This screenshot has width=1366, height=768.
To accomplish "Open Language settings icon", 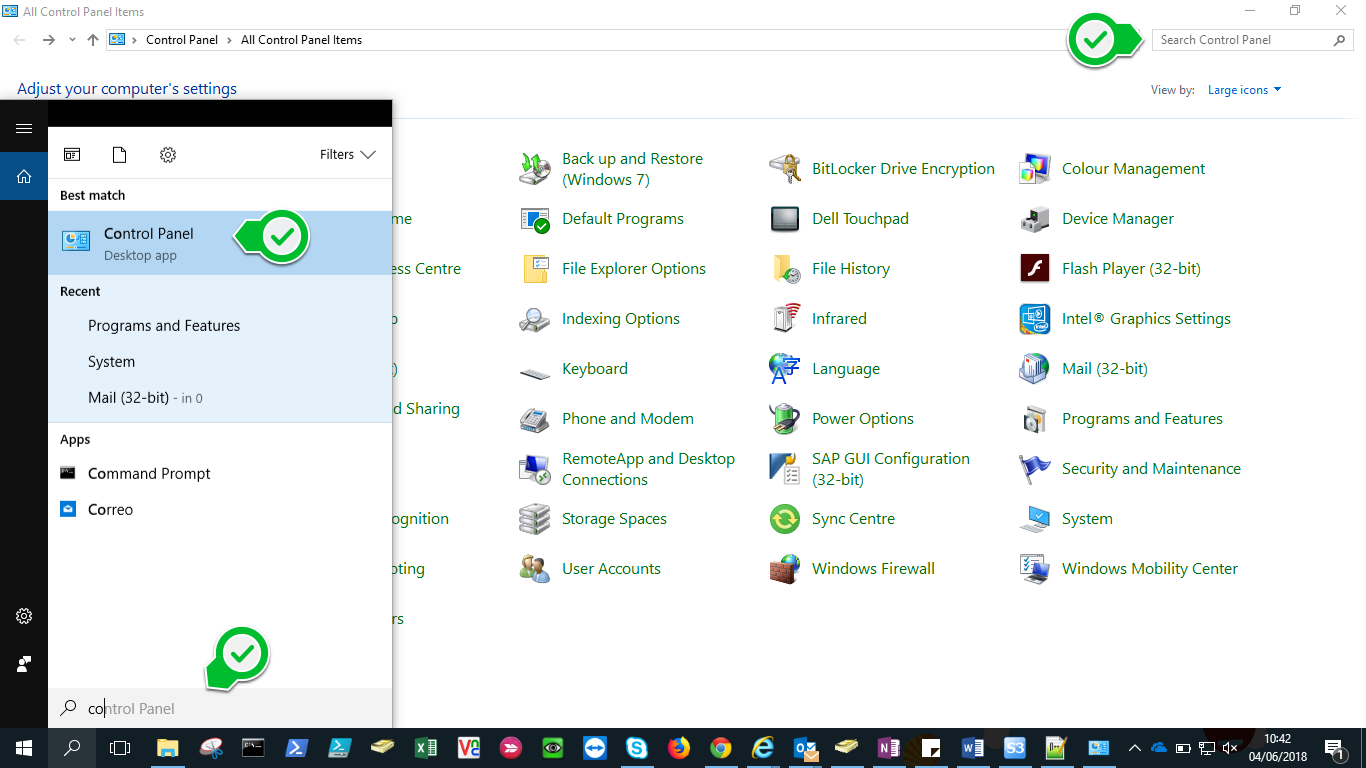I will 785,369.
